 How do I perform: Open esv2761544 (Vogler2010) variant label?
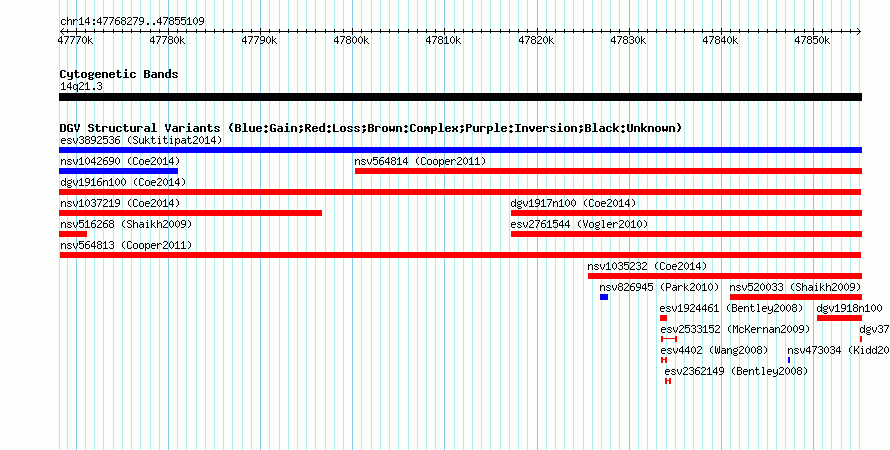(x=579, y=224)
